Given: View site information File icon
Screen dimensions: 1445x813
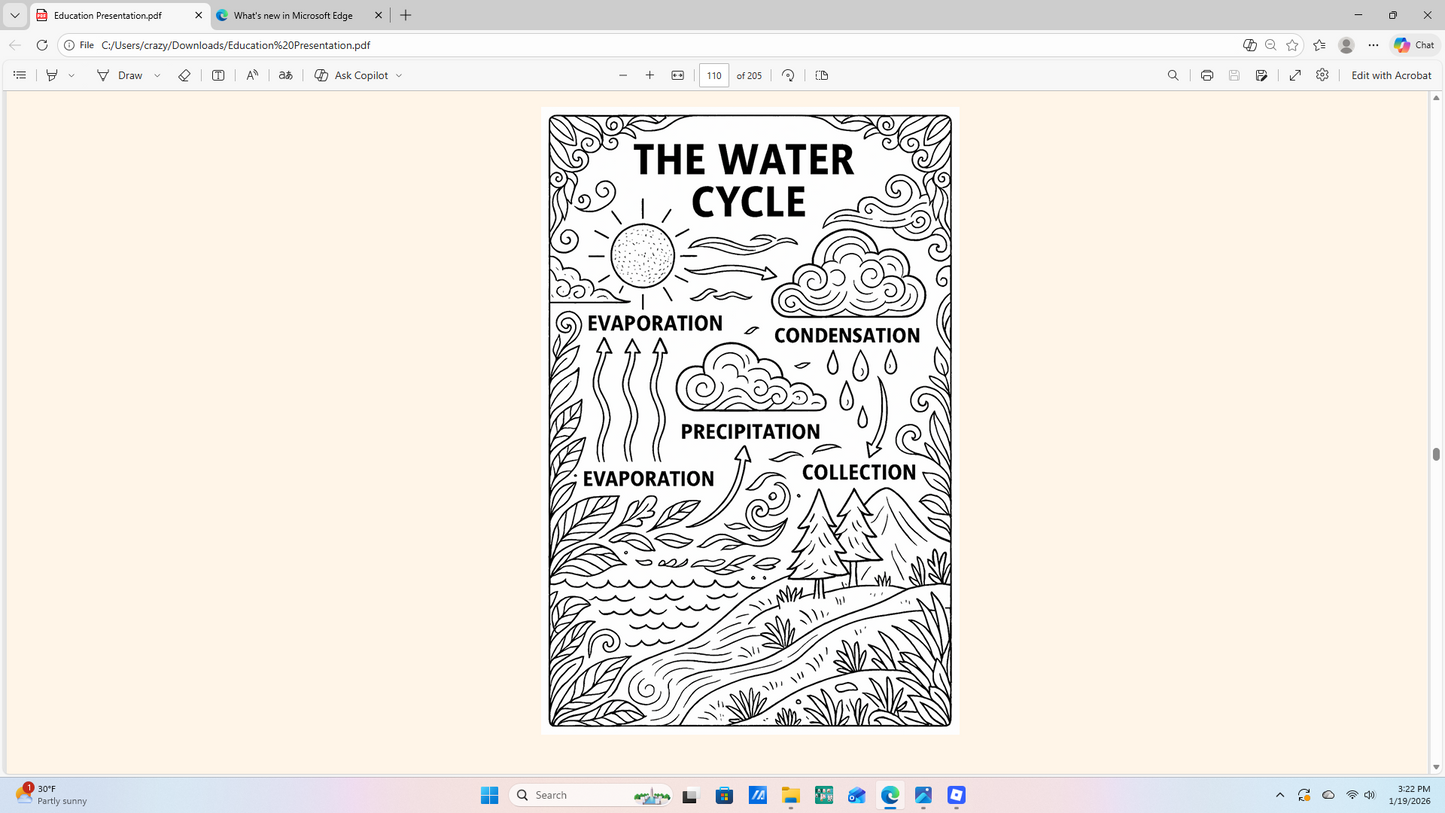Looking at the screenshot, I should click(79, 45).
